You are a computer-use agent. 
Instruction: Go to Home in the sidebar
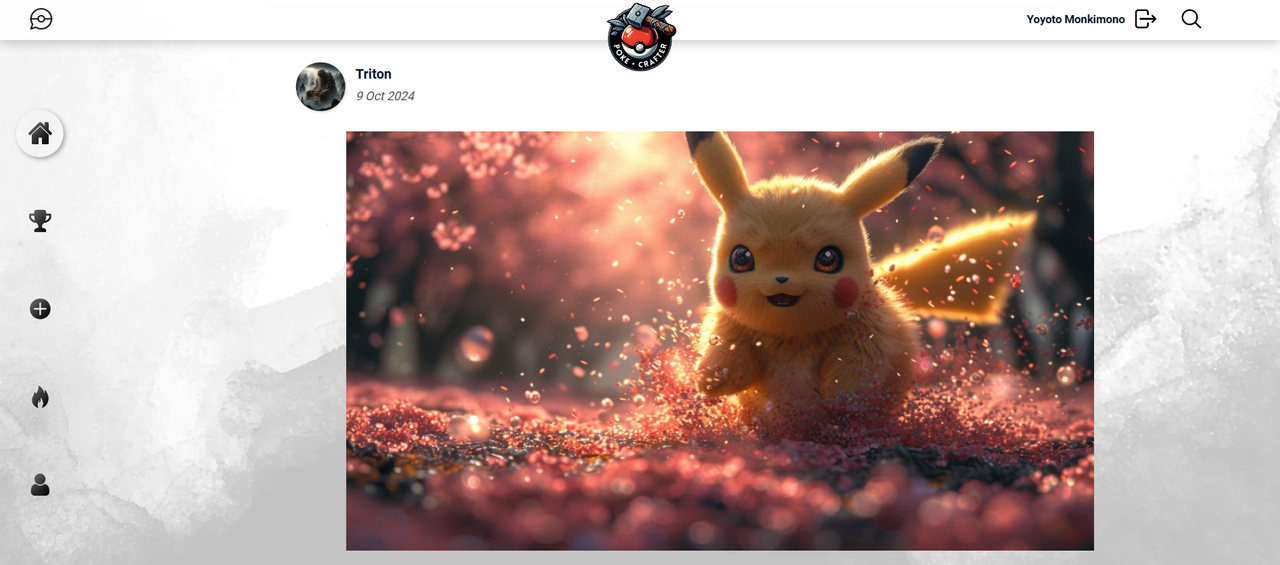40,133
